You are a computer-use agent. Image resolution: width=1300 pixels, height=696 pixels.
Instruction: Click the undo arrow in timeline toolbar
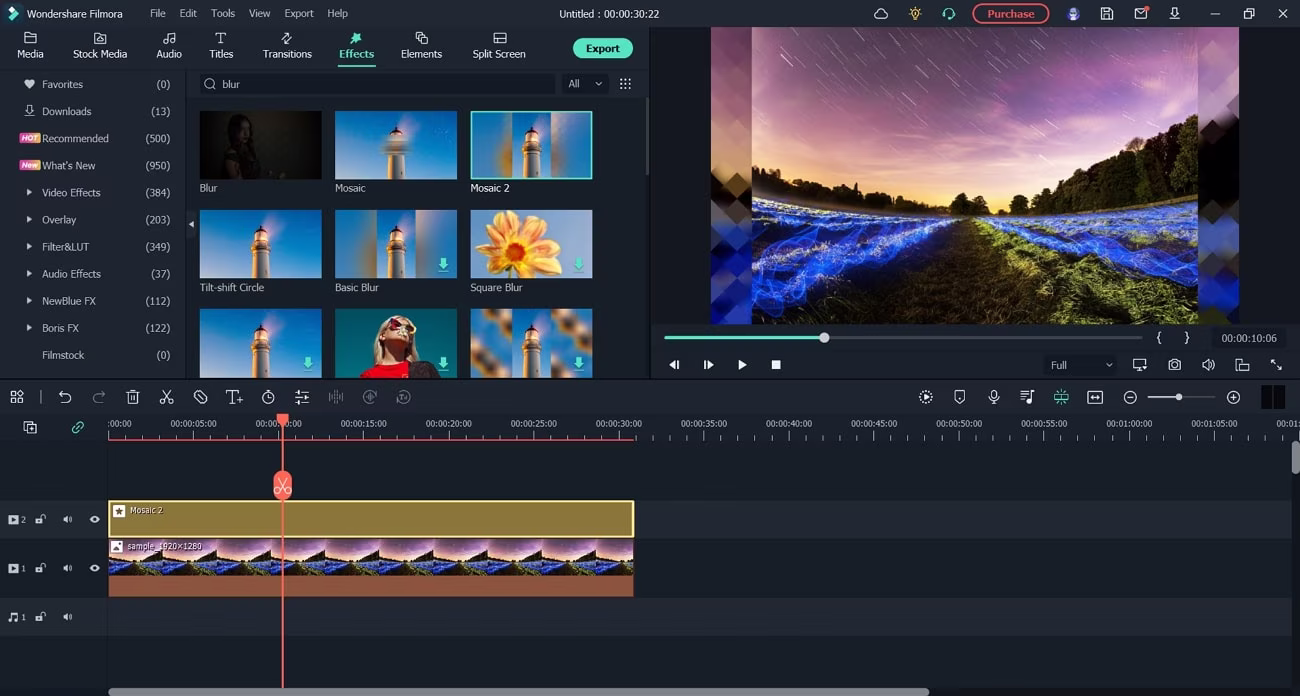(65, 397)
